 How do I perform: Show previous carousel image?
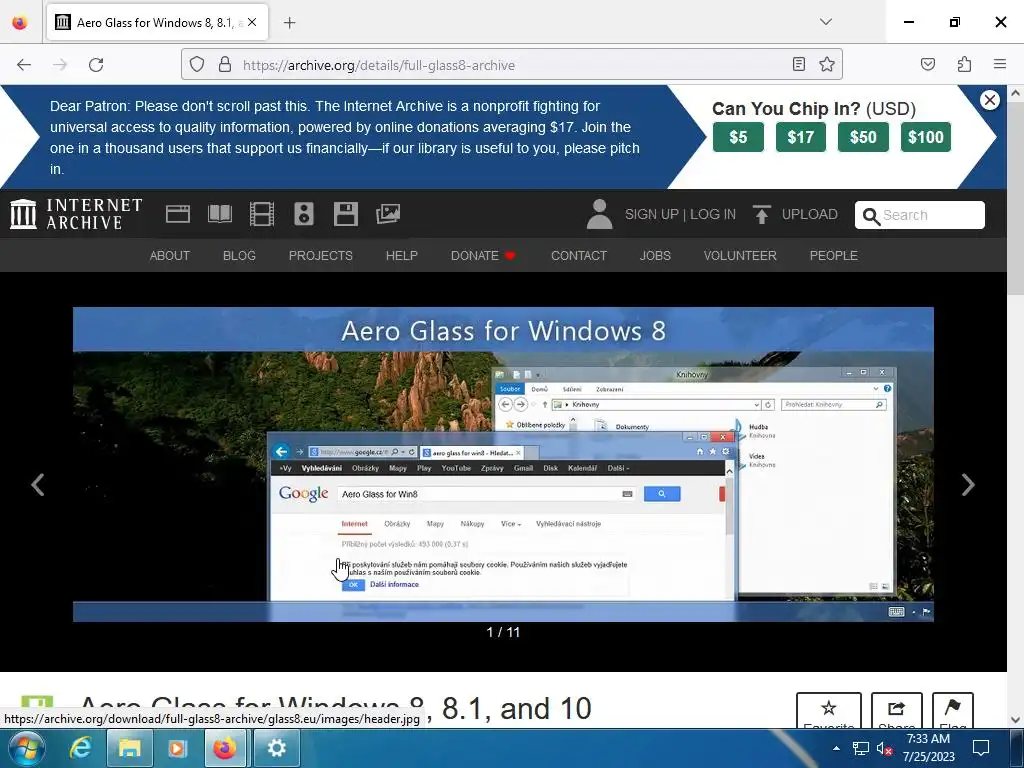(x=38, y=485)
